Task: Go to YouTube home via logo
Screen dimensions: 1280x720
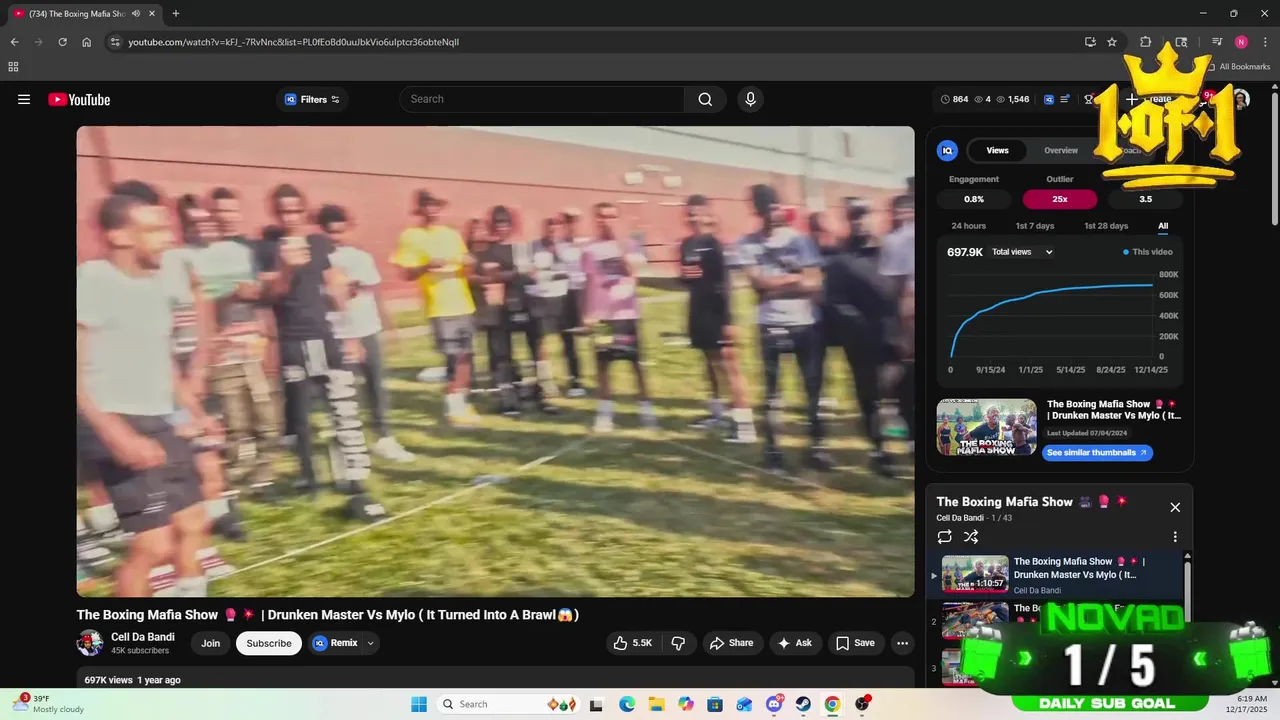Action: (79, 99)
